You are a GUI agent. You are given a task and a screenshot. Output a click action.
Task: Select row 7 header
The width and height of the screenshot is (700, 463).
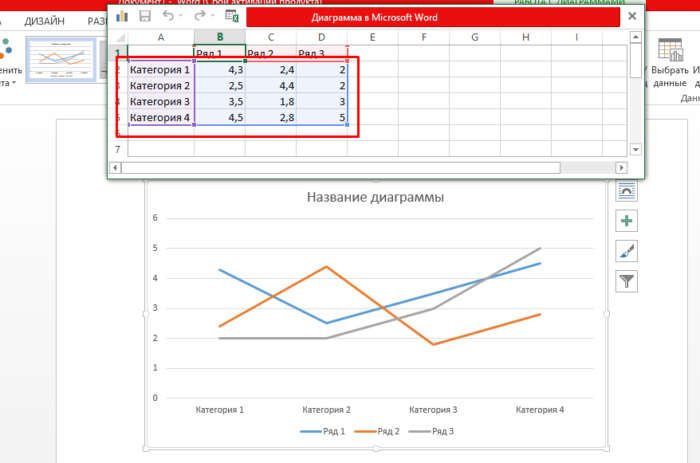pyautogui.click(x=118, y=149)
